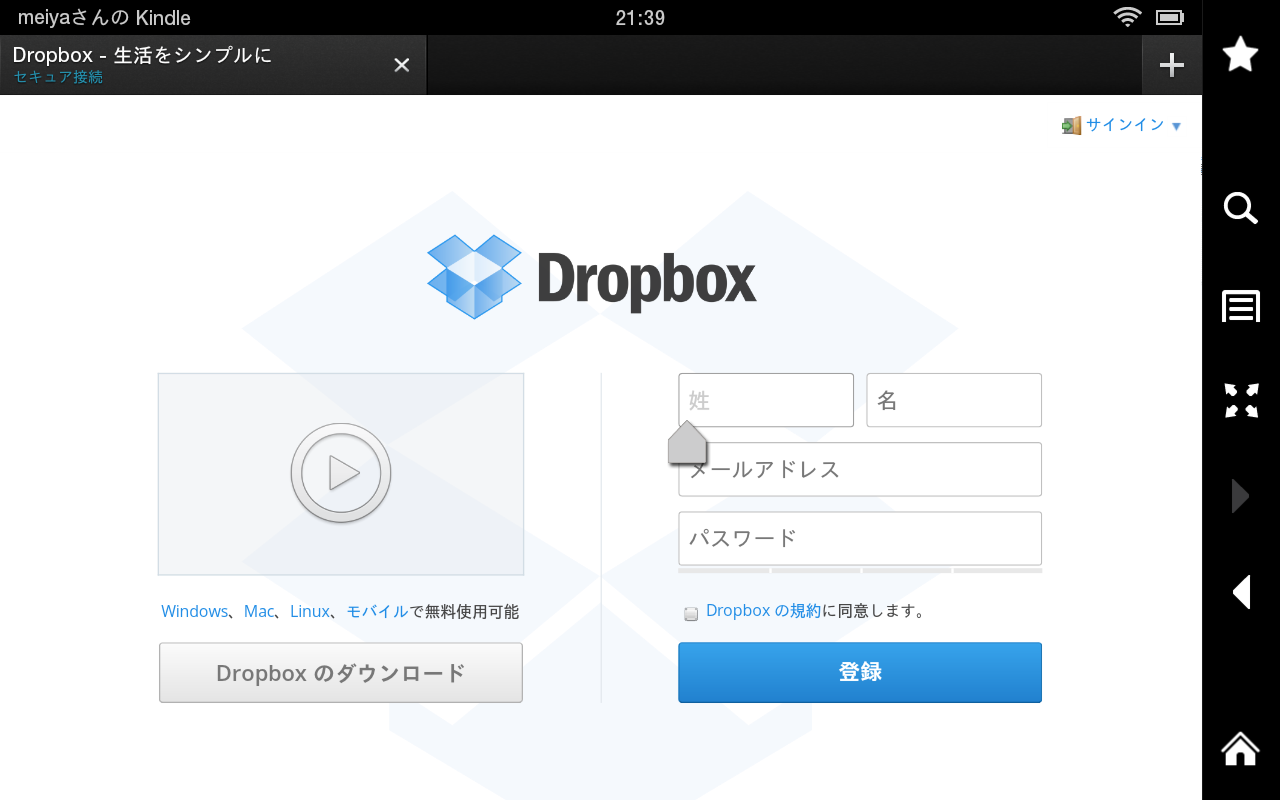The image size is (1280, 800).
Task: Focus the メールアドレス field
Action: tap(860, 469)
